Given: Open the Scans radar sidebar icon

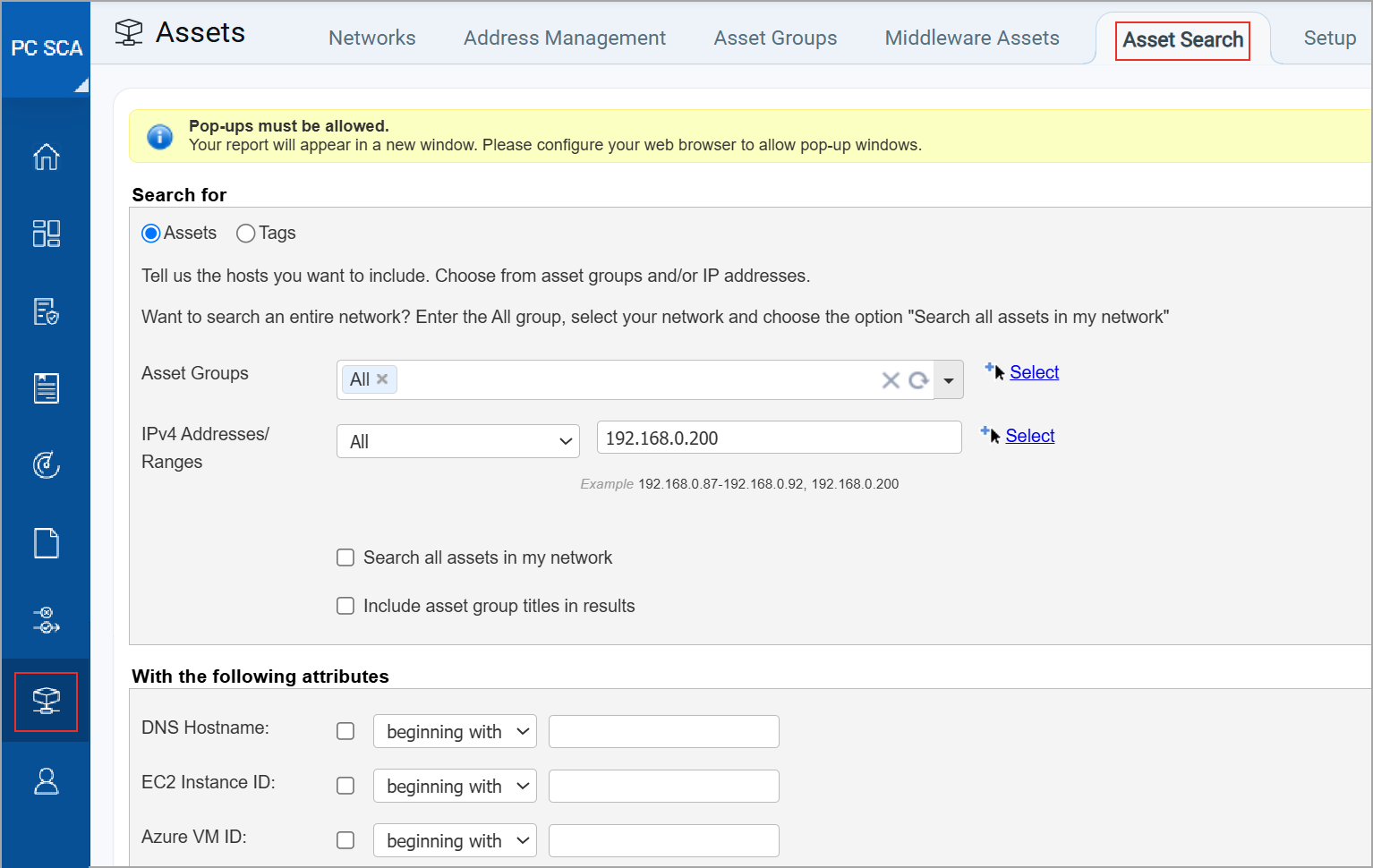Looking at the screenshot, I should (46, 465).
